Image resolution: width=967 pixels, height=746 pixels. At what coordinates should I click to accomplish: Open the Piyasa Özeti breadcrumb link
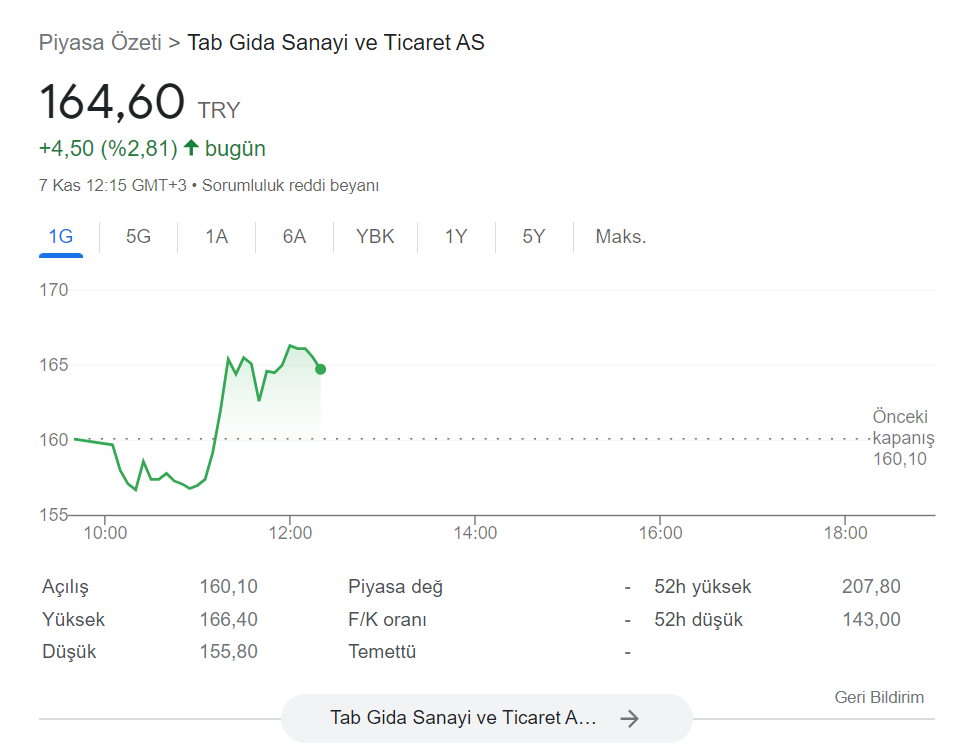(100, 43)
